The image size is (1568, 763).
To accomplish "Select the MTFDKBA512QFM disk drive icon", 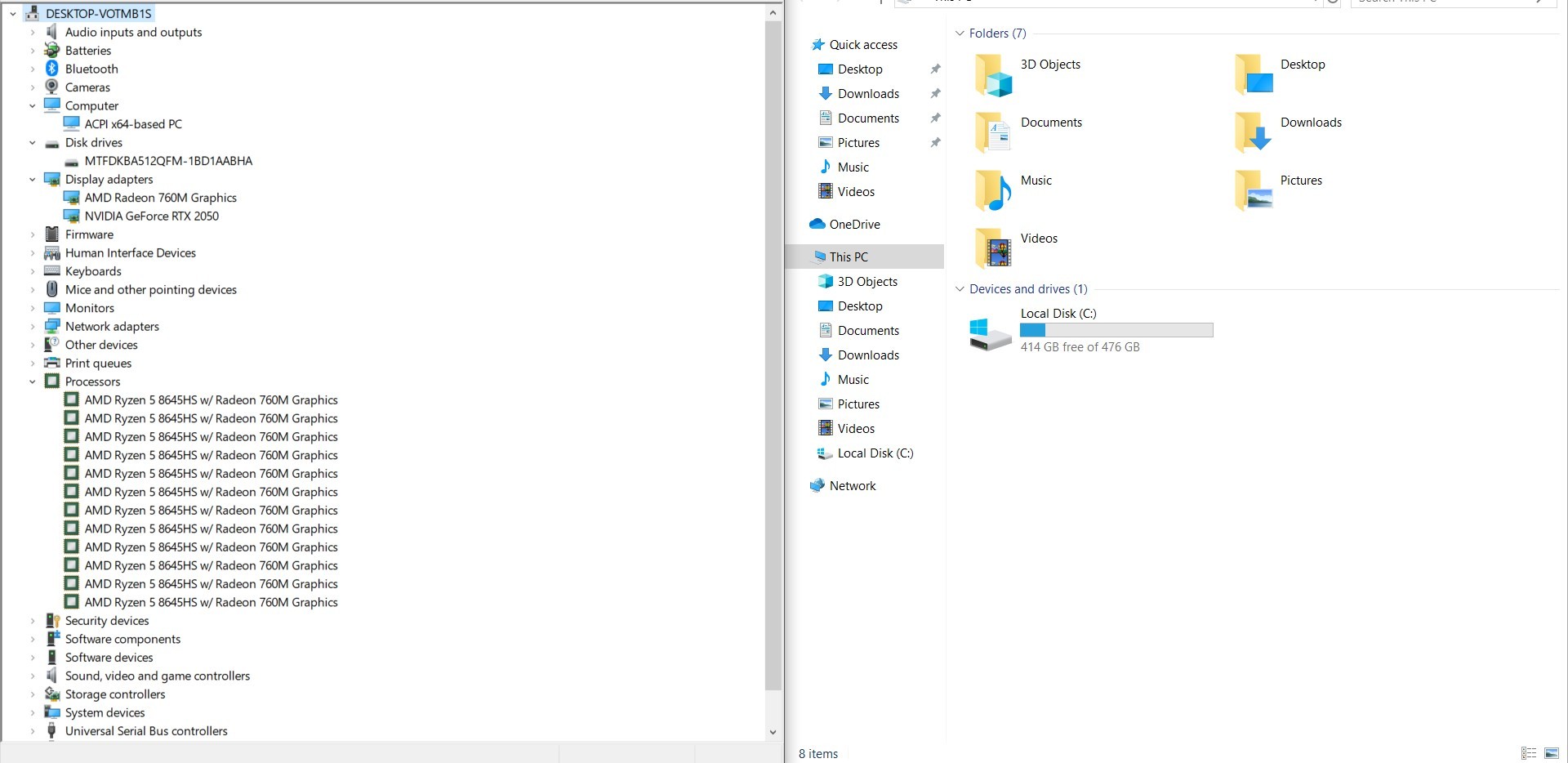I will click(73, 161).
